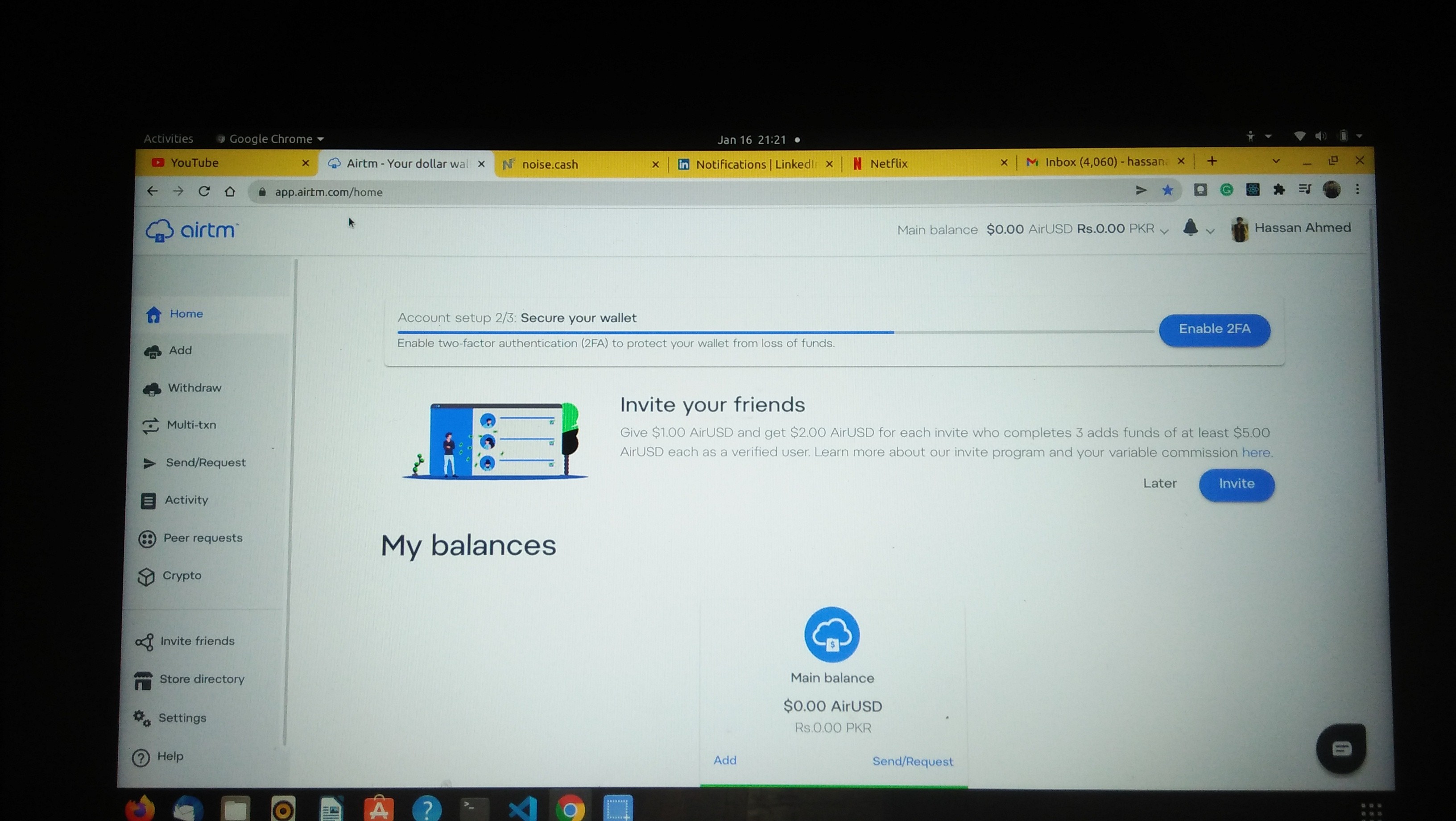Open Thunderbird mail in the dock
1456x821 pixels.
[x=188, y=809]
